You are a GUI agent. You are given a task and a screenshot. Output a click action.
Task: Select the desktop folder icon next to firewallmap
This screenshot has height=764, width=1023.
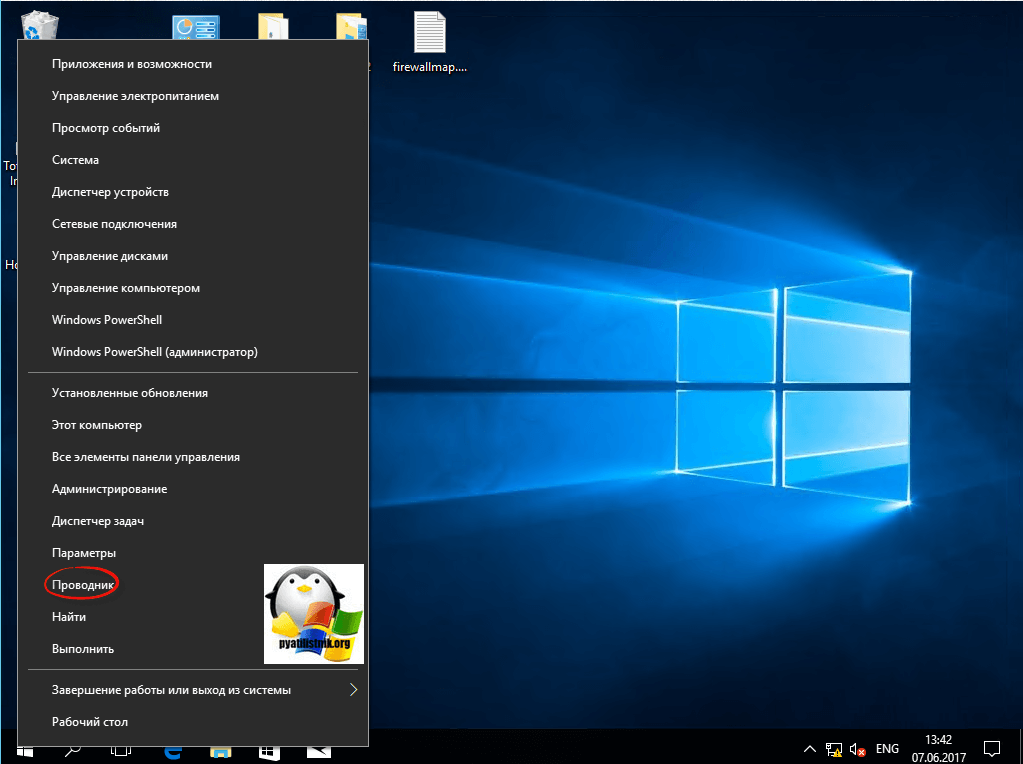coord(352,27)
